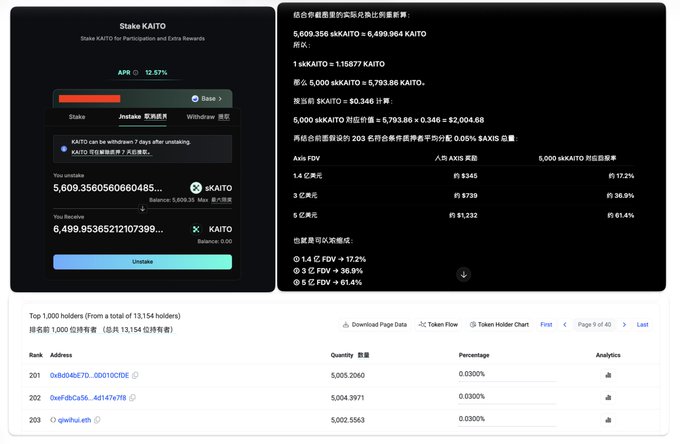Go to First page of holders
This screenshot has width=680, height=444.
click(546, 324)
